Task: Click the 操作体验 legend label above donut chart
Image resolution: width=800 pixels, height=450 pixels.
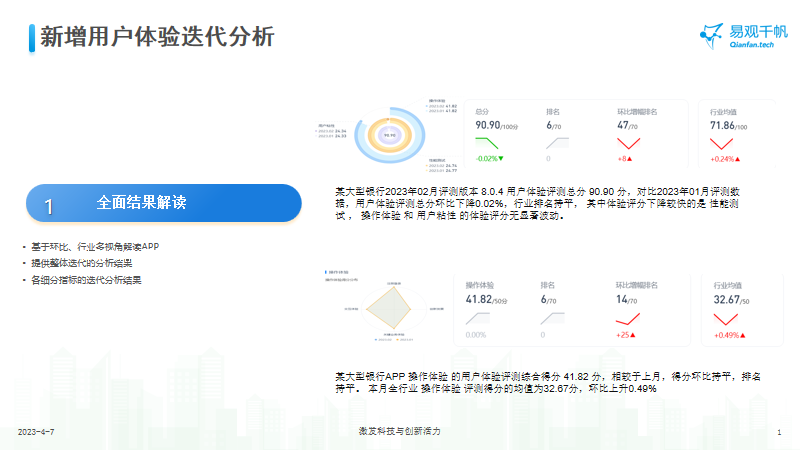Action: click(437, 101)
